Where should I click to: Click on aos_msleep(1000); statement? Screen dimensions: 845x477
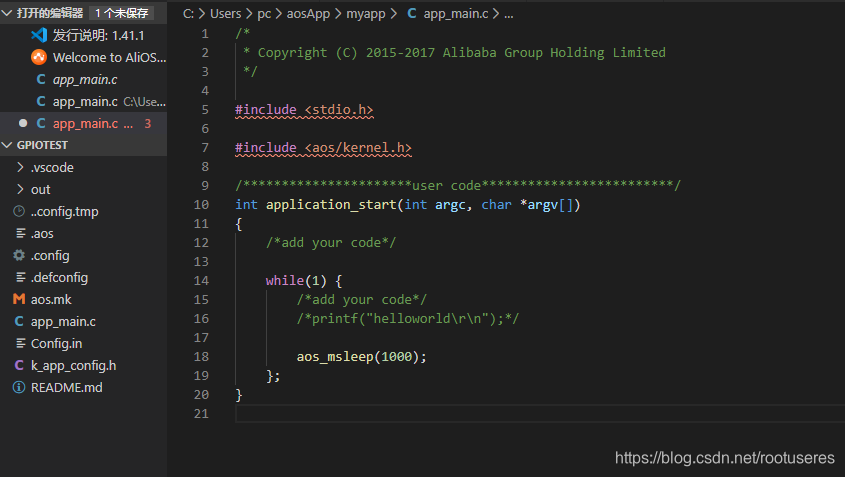click(x=361, y=357)
